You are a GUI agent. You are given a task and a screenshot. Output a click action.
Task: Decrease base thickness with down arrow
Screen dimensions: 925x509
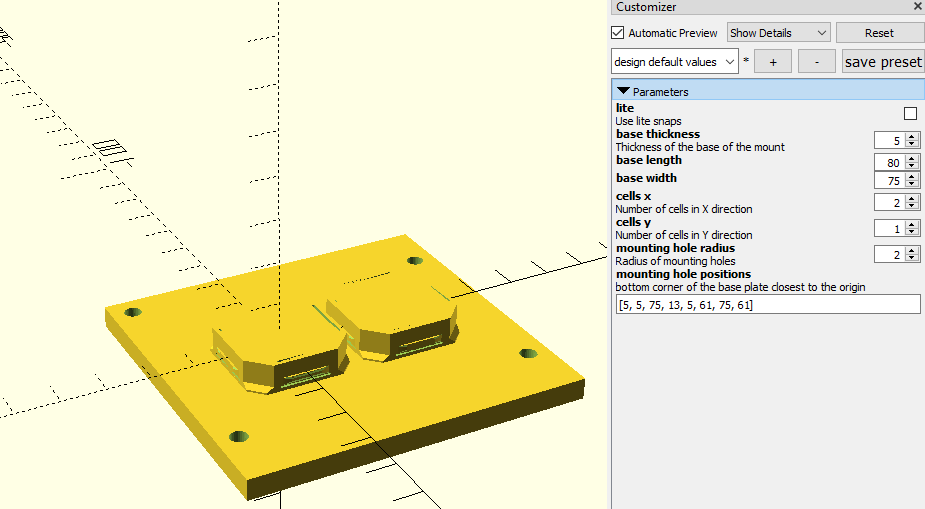tap(911, 145)
